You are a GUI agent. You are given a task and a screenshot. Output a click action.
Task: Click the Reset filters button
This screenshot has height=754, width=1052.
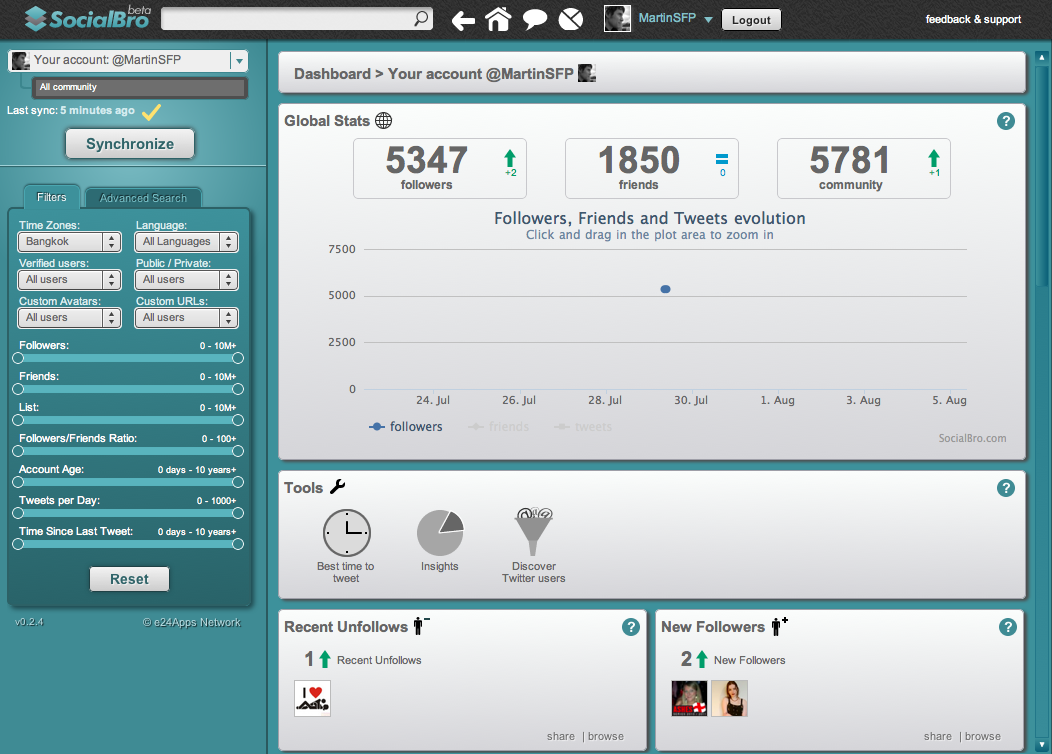129,579
